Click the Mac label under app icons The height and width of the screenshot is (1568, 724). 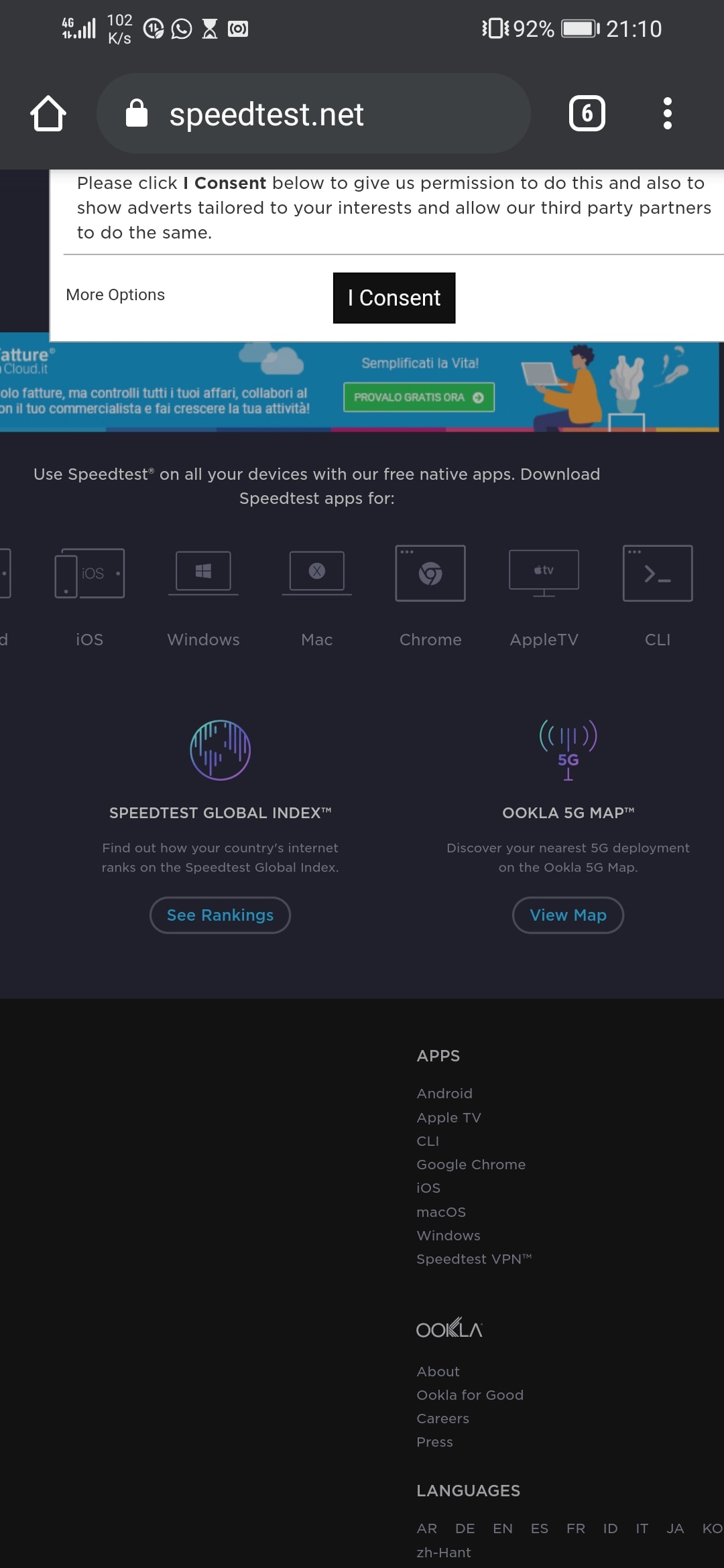(317, 639)
